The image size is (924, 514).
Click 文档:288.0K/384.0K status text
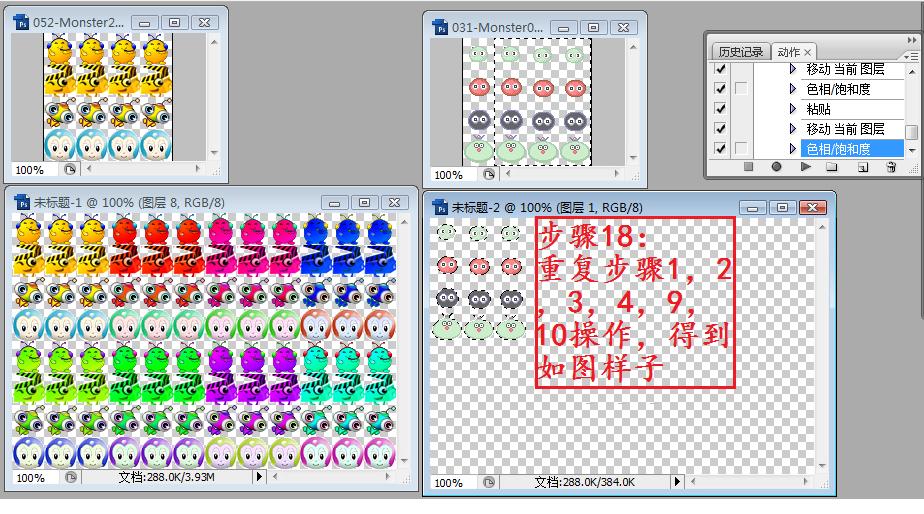click(x=584, y=482)
